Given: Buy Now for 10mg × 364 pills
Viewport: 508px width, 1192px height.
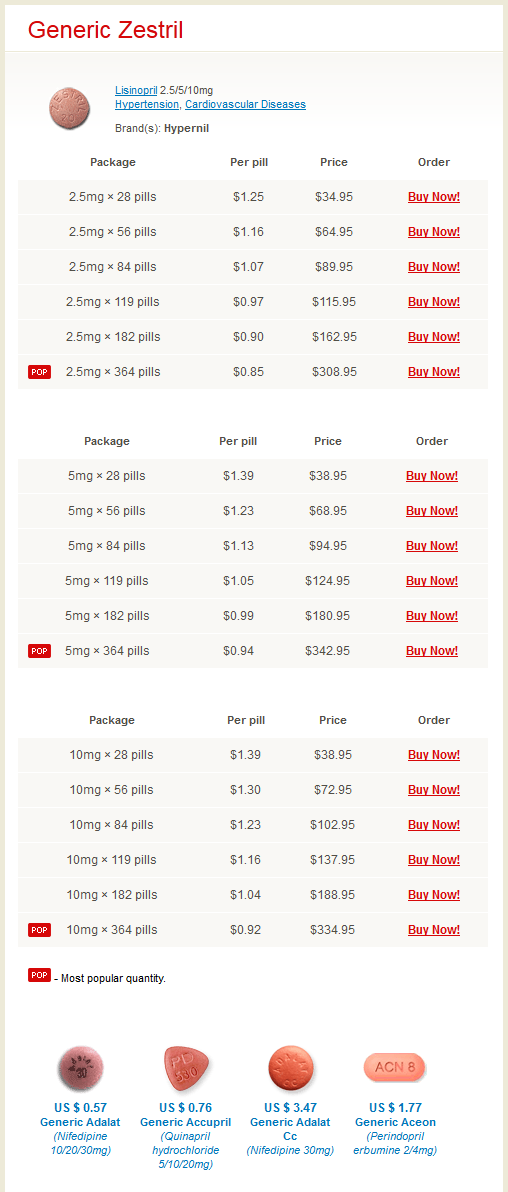Looking at the screenshot, I should point(433,930).
